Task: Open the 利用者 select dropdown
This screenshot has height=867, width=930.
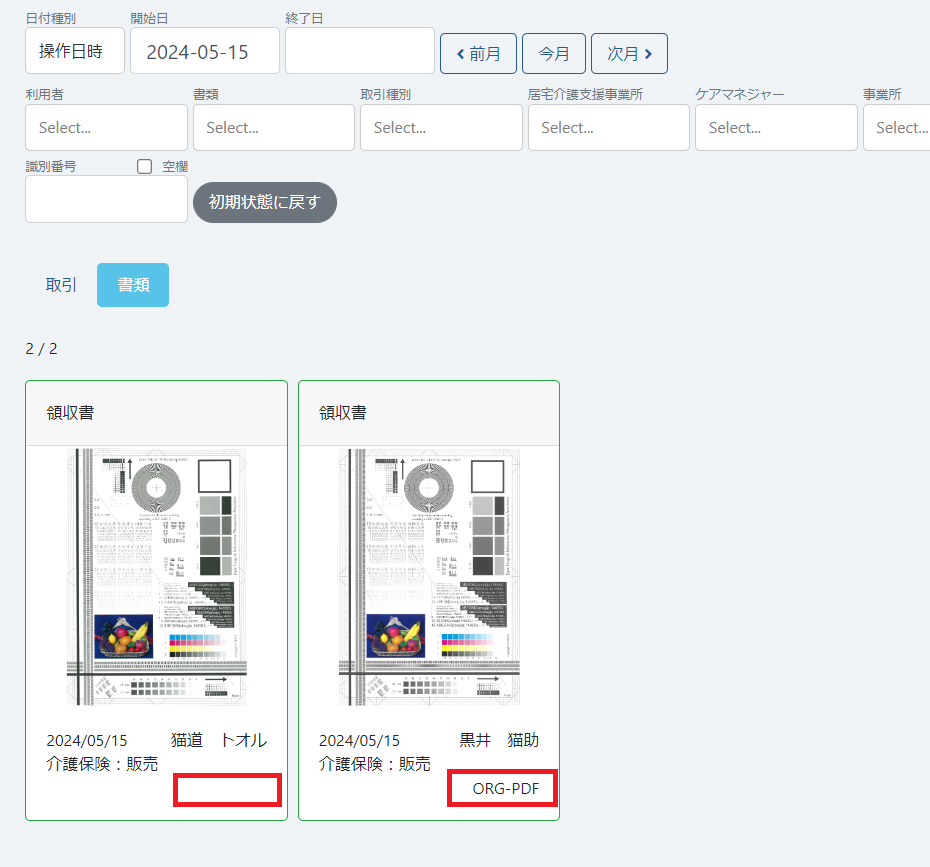Action: (106, 128)
